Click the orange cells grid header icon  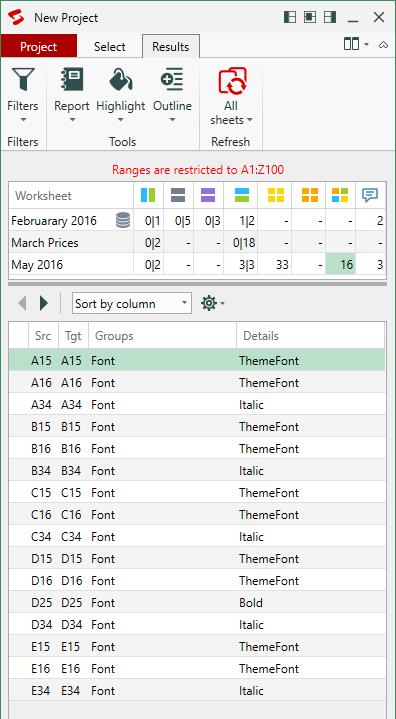click(309, 196)
